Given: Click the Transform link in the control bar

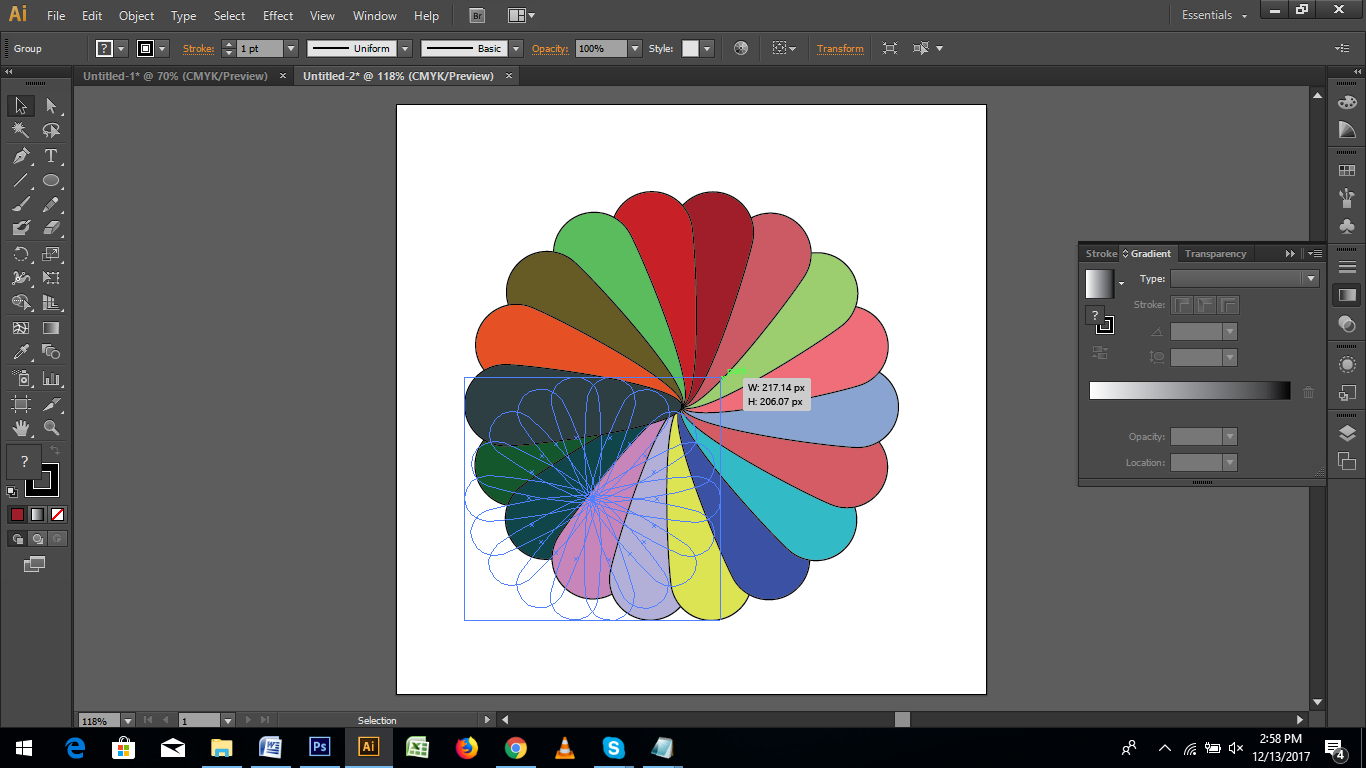Looking at the screenshot, I should tap(840, 47).
